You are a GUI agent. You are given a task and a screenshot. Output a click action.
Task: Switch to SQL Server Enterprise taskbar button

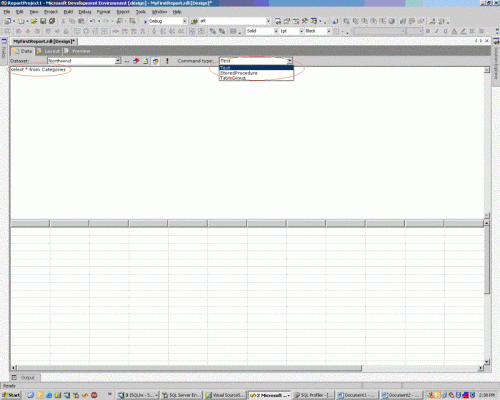(x=181, y=395)
